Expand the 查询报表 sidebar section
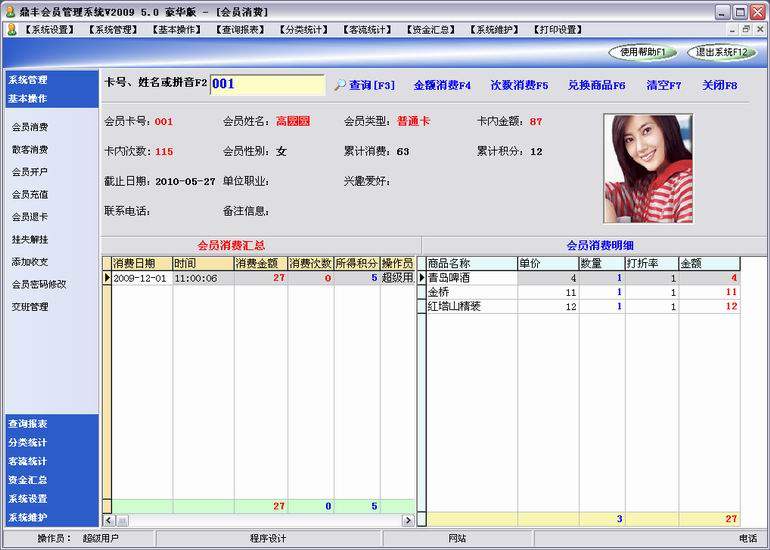The image size is (770, 550). (28, 423)
